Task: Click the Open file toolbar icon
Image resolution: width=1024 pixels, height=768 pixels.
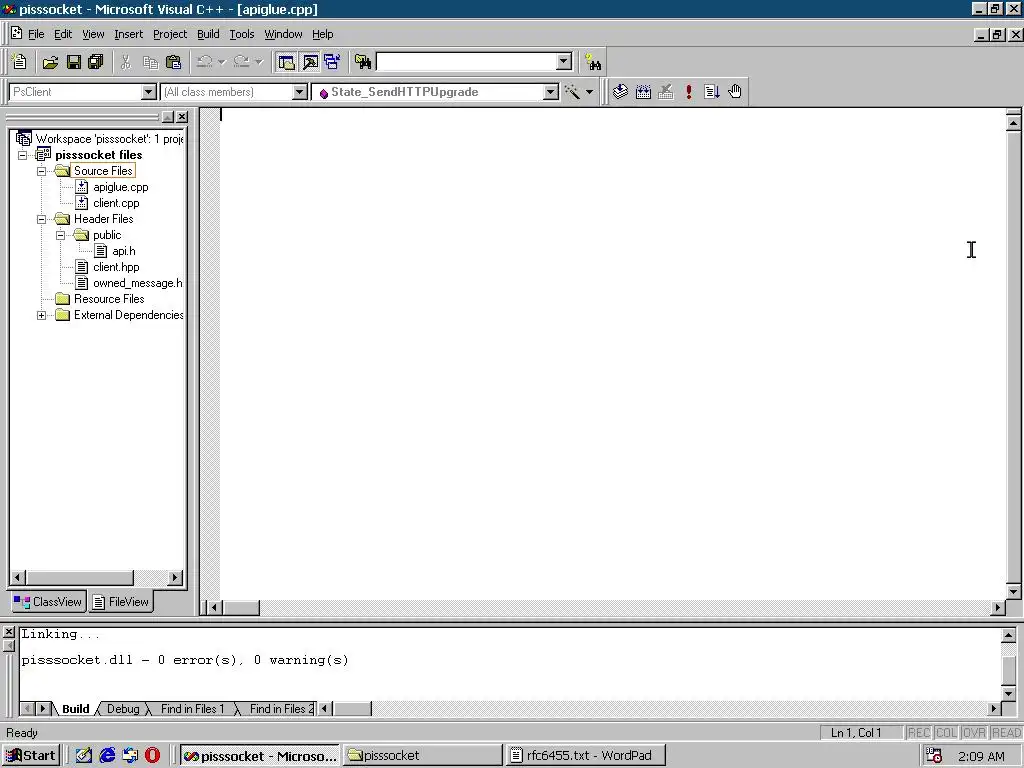Action: click(50, 62)
